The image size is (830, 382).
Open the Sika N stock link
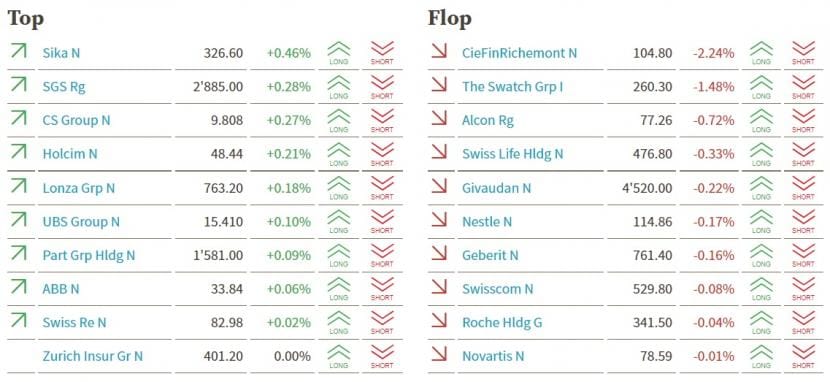tap(61, 53)
